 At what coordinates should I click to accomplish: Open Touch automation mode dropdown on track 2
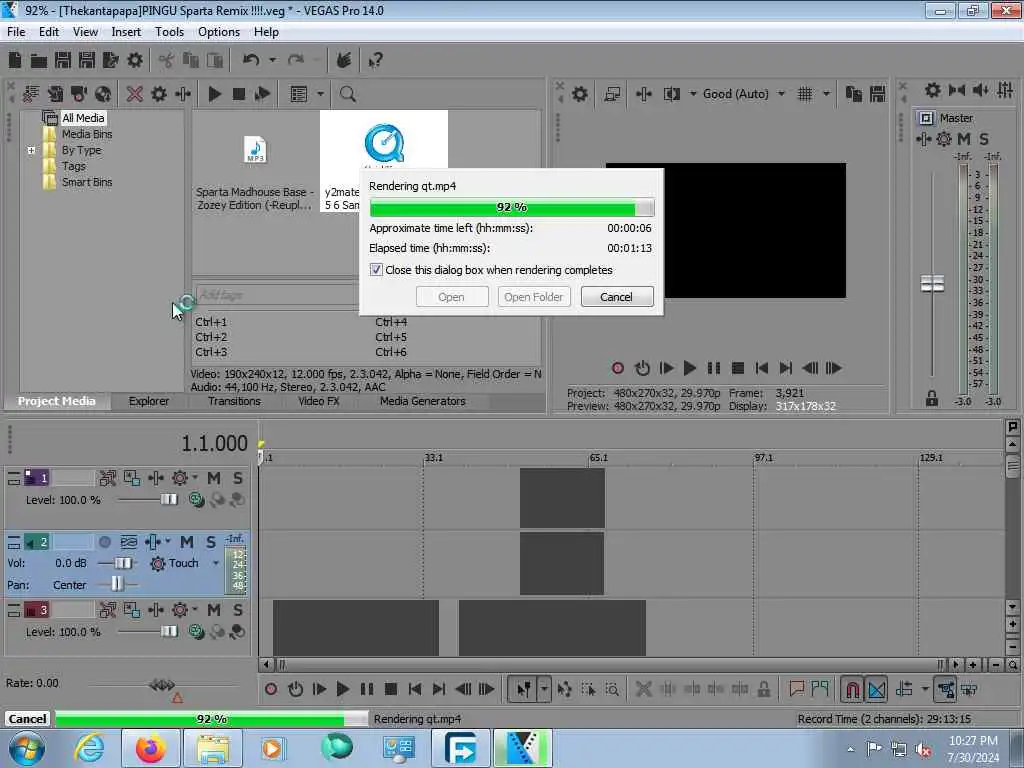pos(216,563)
